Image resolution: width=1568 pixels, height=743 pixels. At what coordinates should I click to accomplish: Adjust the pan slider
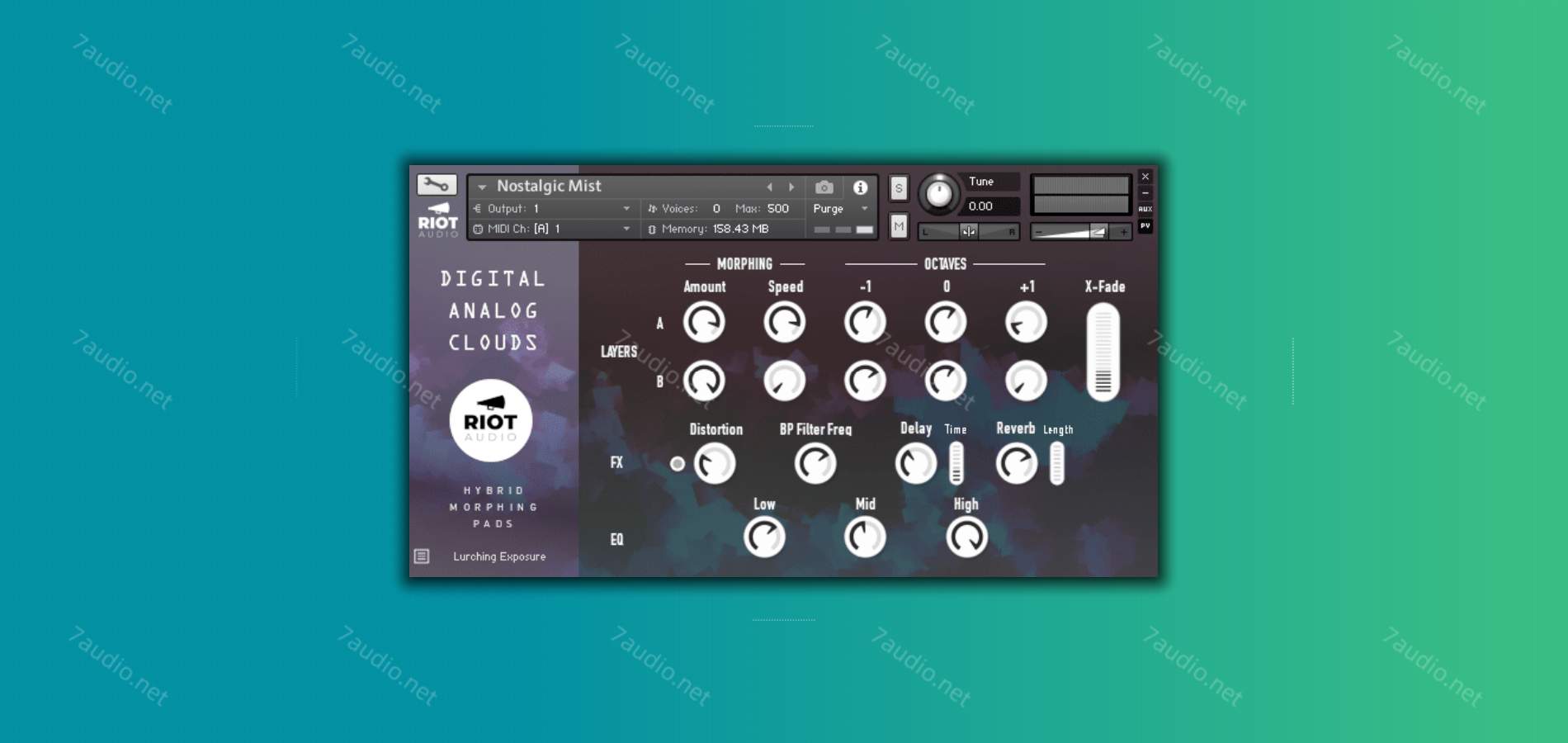tap(969, 232)
